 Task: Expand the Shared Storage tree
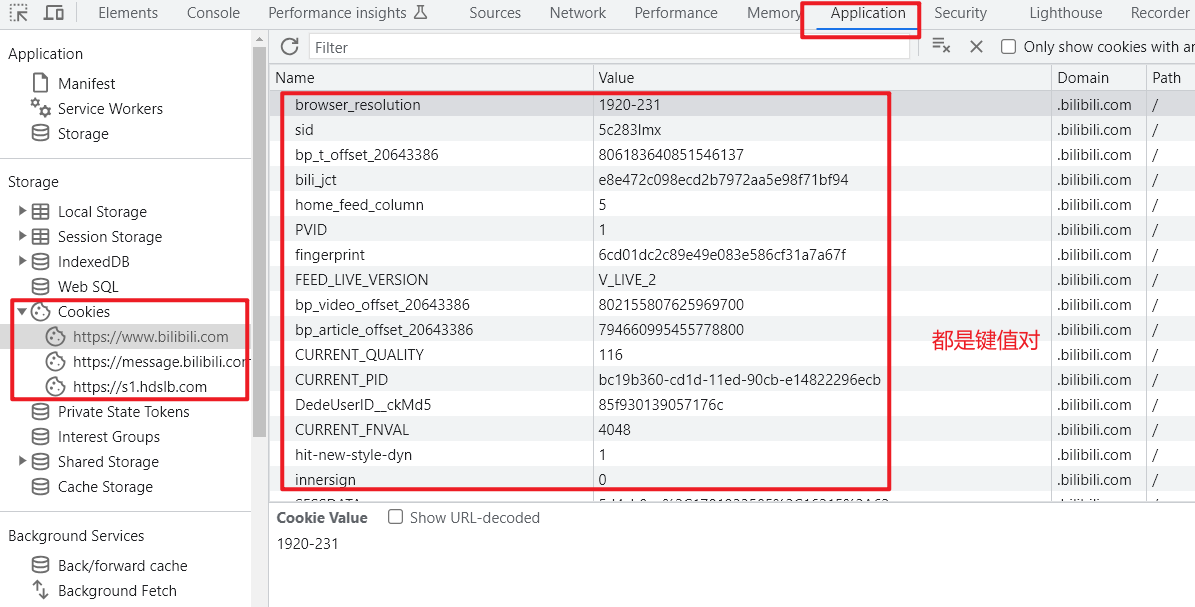[x=22, y=462]
